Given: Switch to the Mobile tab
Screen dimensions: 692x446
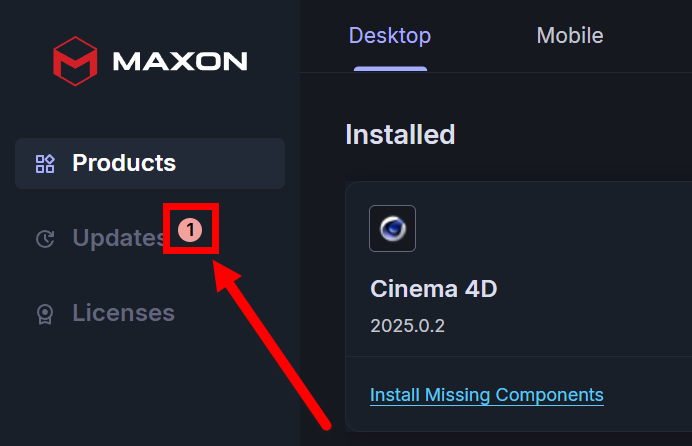Looking at the screenshot, I should click(570, 36).
